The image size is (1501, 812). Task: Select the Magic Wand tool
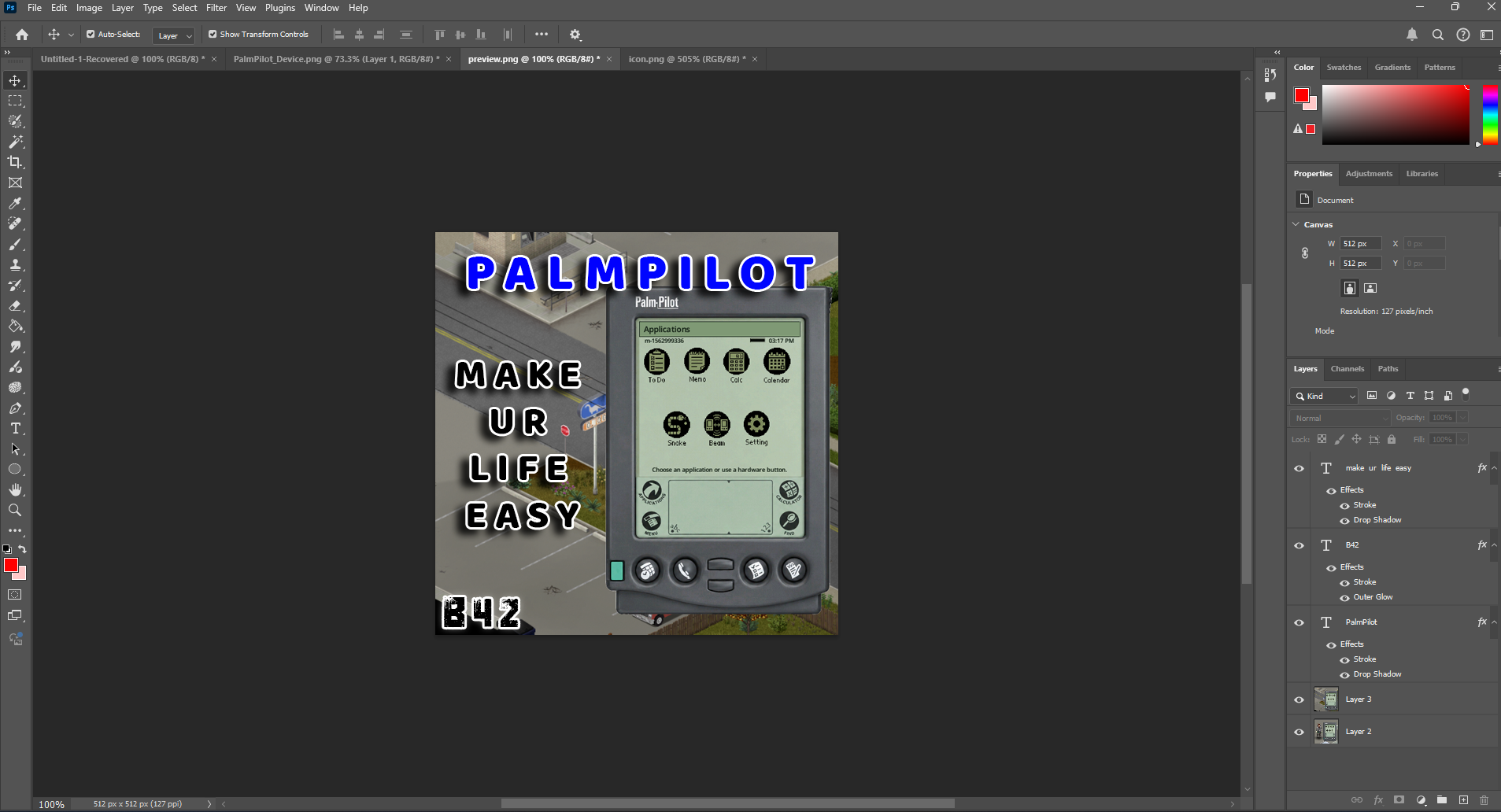pyautogui.click(x=15, y=142)
